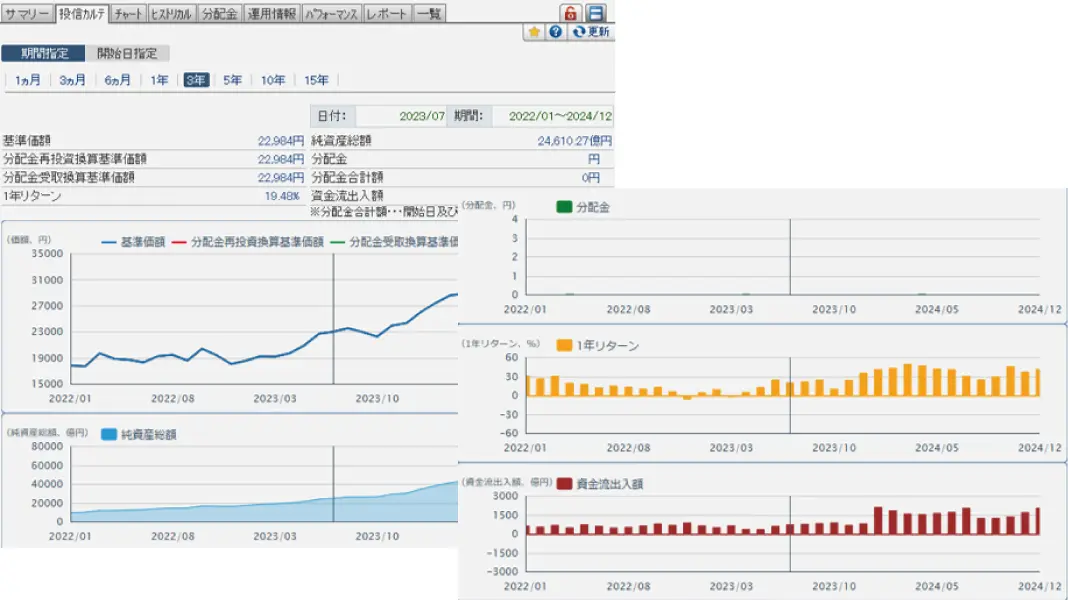
Task: Open the 分配金 tab
Action: pyautogui.click(x=219, y=14)
